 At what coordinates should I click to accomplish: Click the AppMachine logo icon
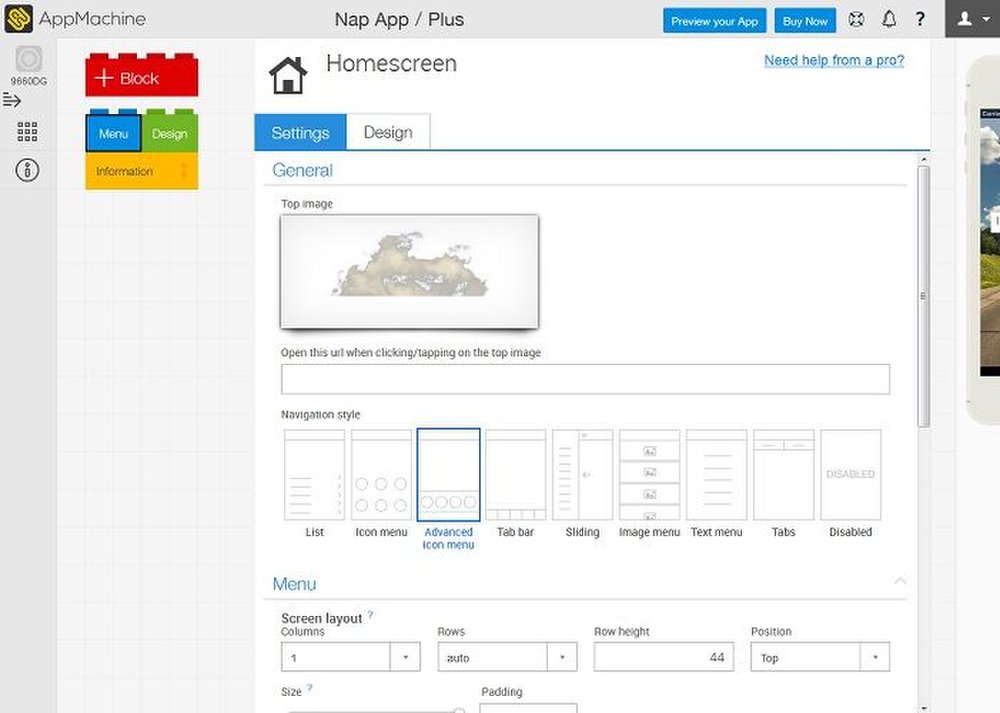(19, 19)
